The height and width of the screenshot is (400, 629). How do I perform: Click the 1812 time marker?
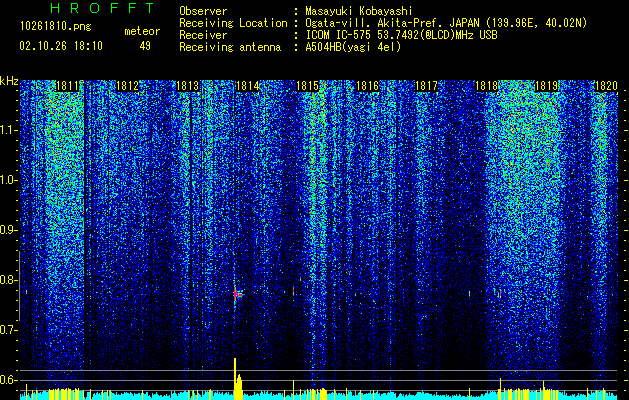[x=128, y=86]
